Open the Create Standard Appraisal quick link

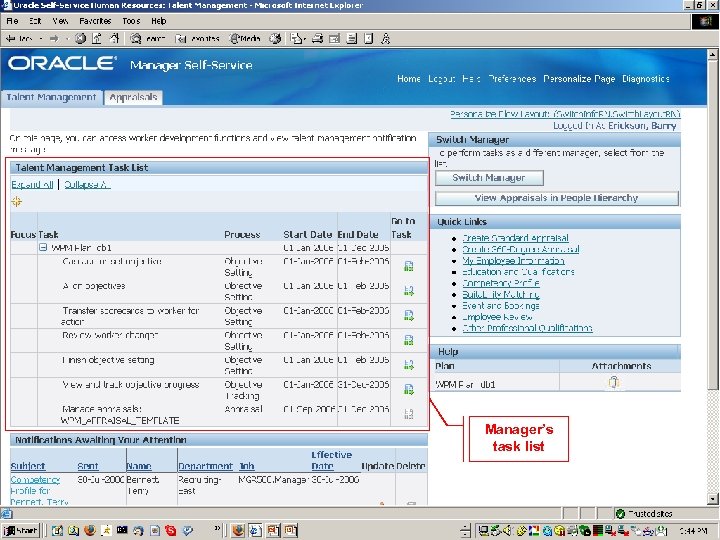coord(515,238)
